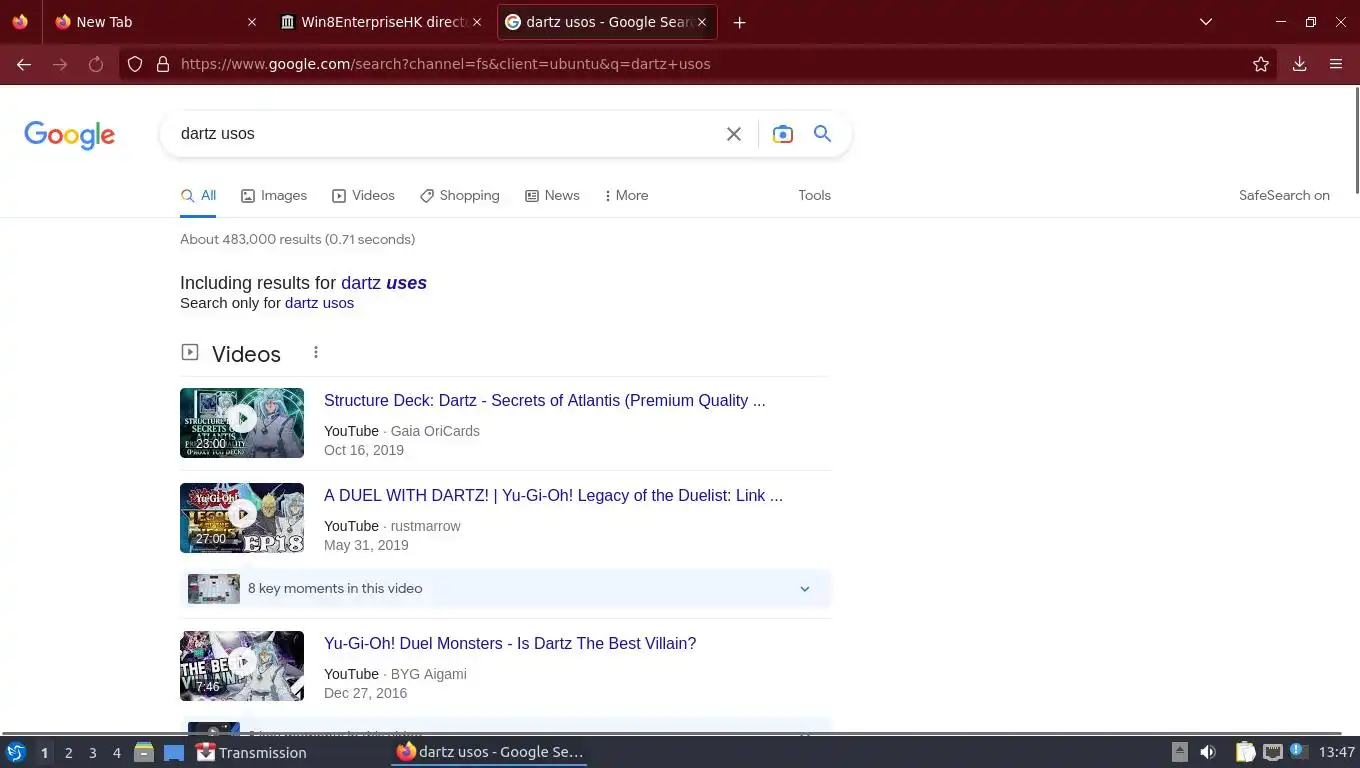This screenshot has height=768, width=1360.
Task: Play Legacy of the Duelist thumbnail
Action: point(242,518)
